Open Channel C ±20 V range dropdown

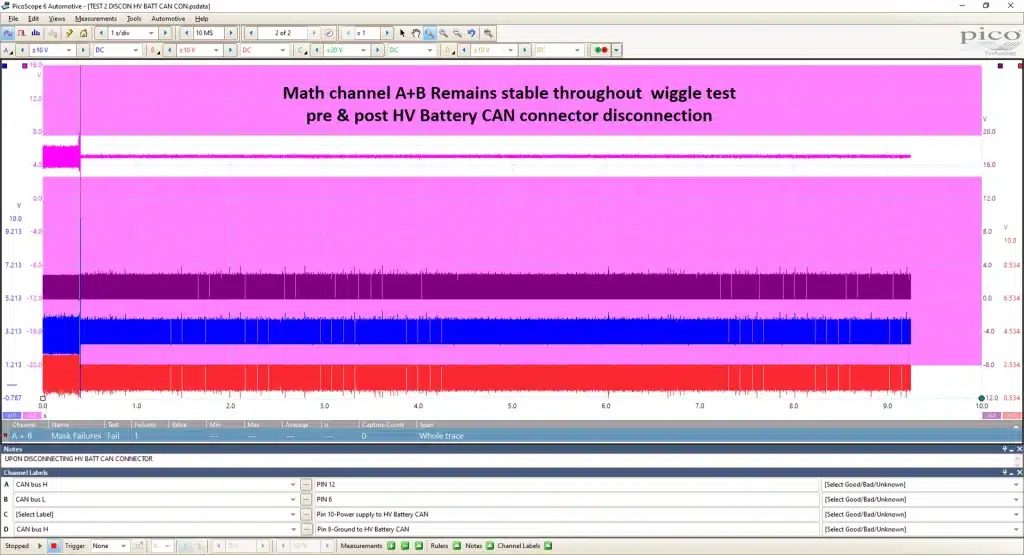[x=363, y=50]
